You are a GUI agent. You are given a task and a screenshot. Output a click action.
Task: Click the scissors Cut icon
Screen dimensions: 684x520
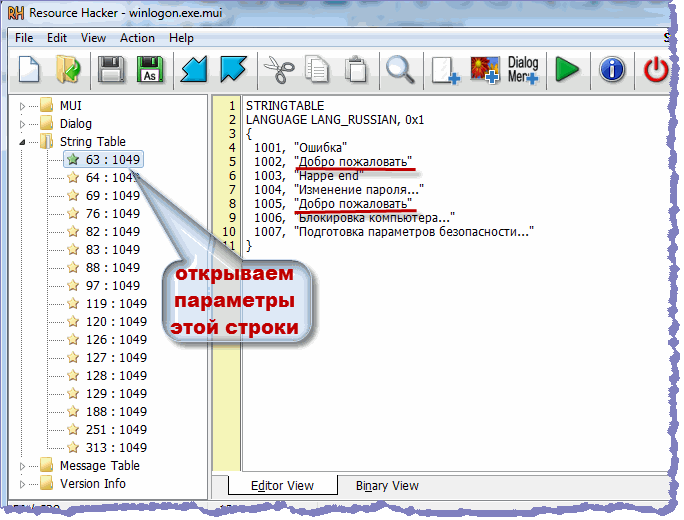[x=279, y=69]
